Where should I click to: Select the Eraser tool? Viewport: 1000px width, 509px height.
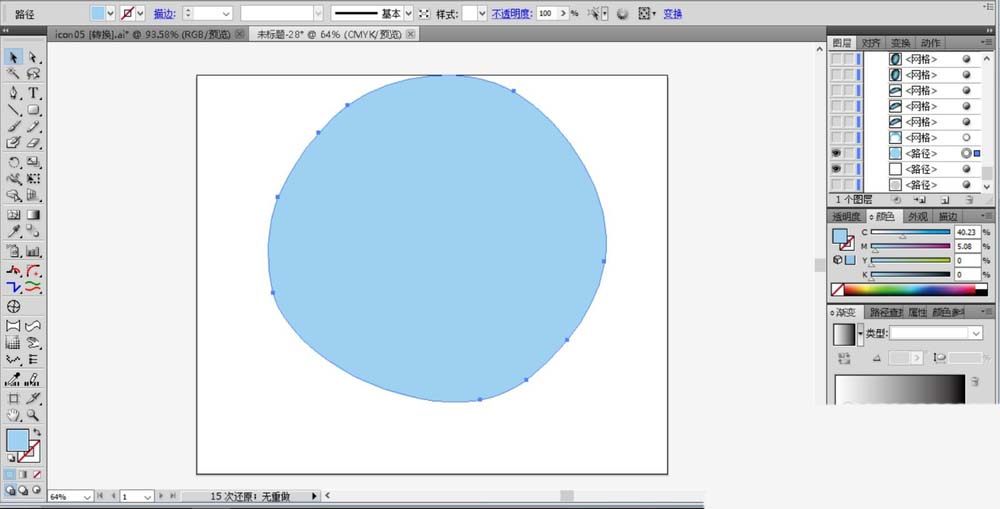(x=33, y=143)
